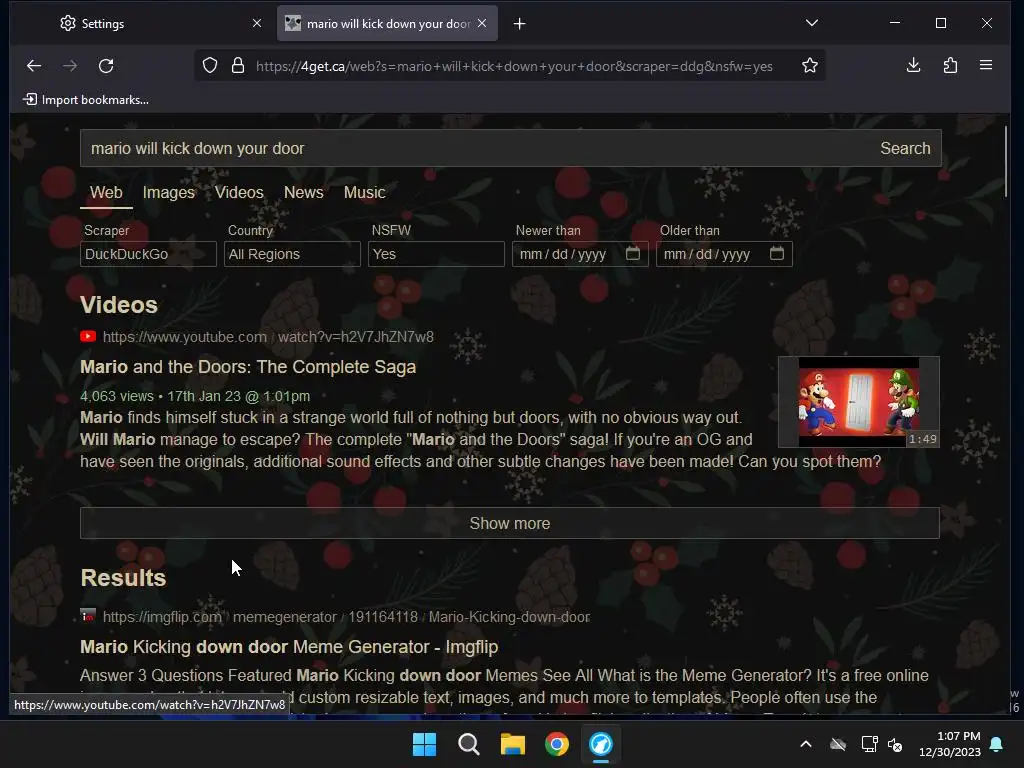The height and width of the screenshot is (768, 1024).
Task: Go back to the previous page
Action: coord(34,65)
